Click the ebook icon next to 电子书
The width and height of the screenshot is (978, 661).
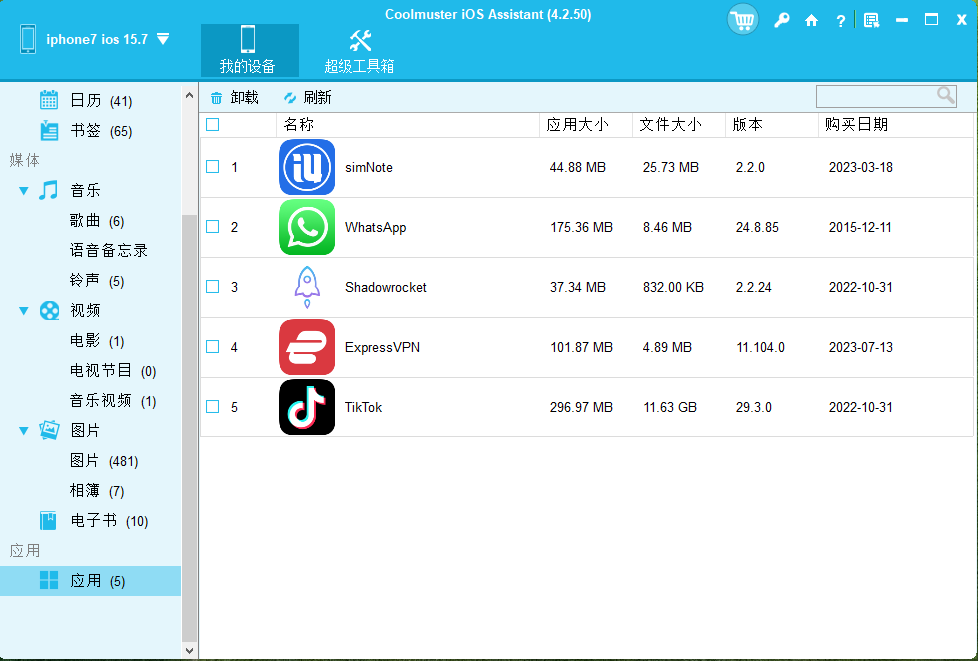pos(48,520)
